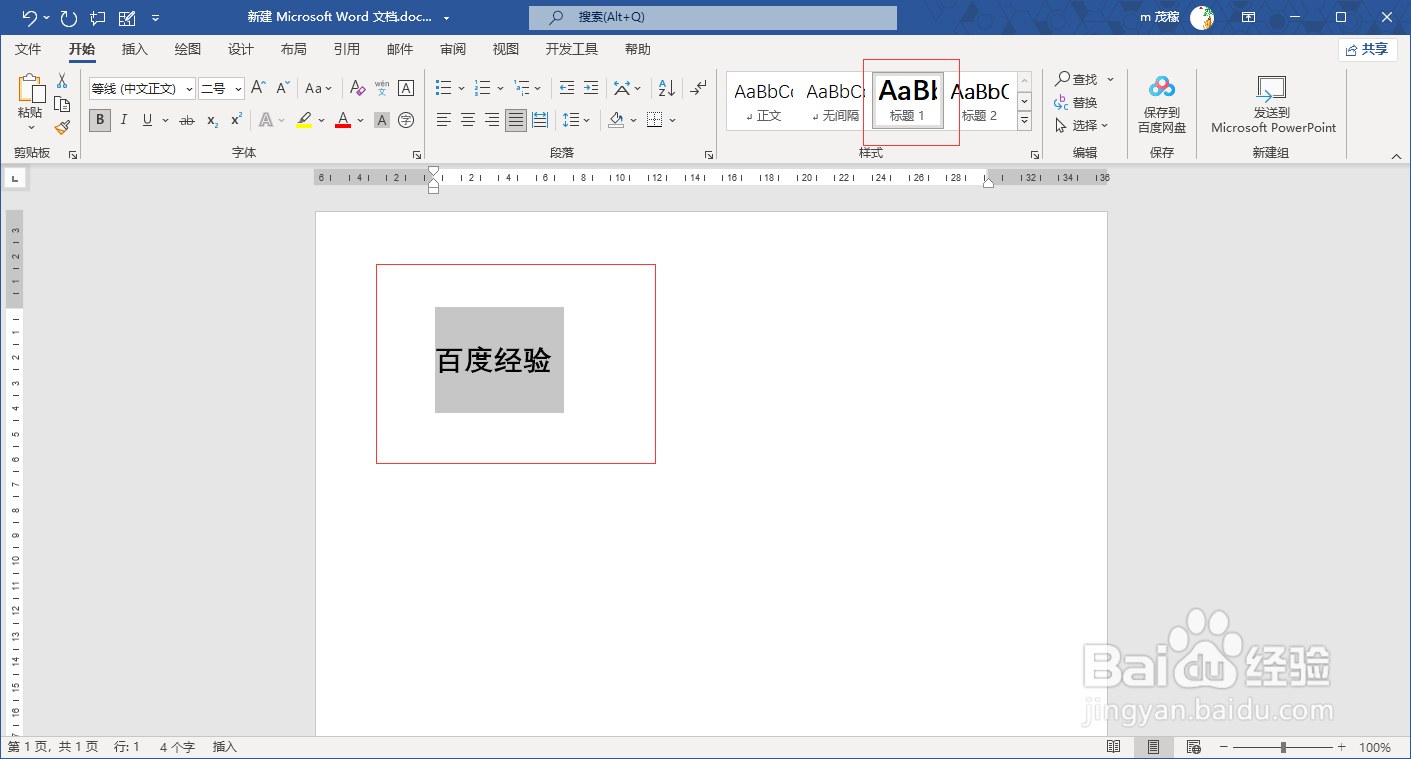Align text left icon
The image size is (1411, 759).
coord(444,120)
